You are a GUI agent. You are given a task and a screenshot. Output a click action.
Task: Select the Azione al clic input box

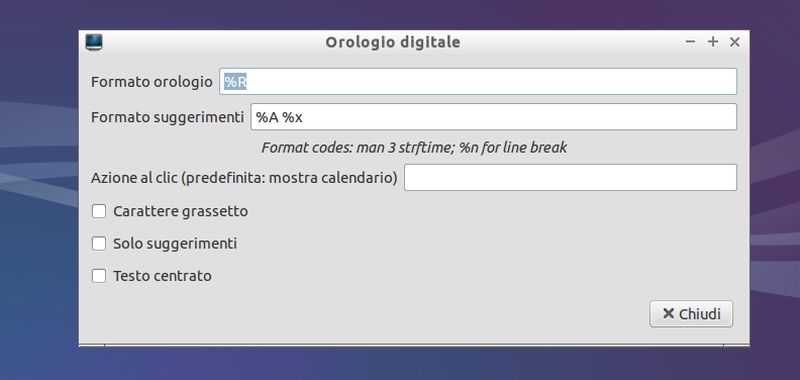pyautogui.click(x=570, y=178)
